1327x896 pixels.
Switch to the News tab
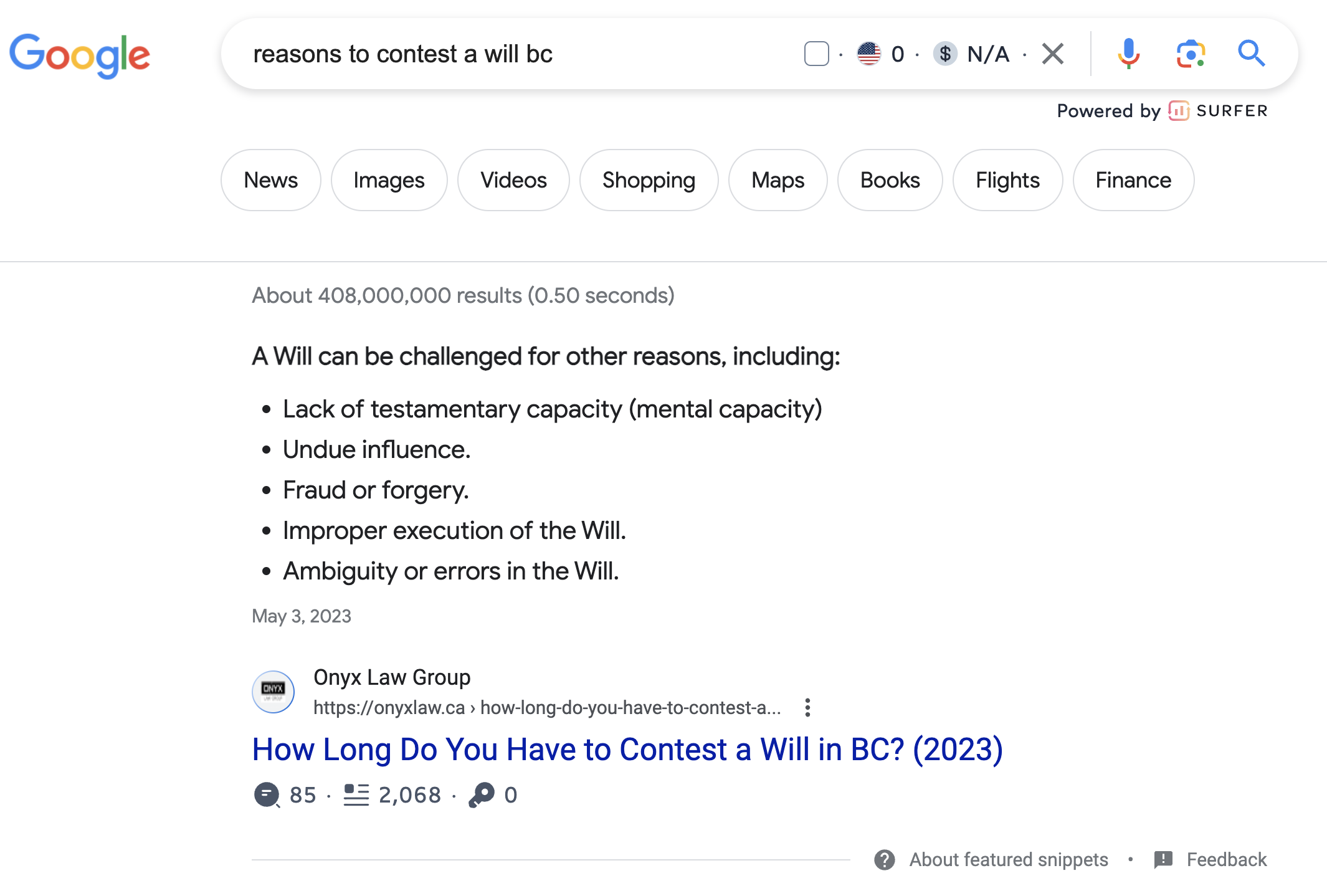tap(270, 180)
